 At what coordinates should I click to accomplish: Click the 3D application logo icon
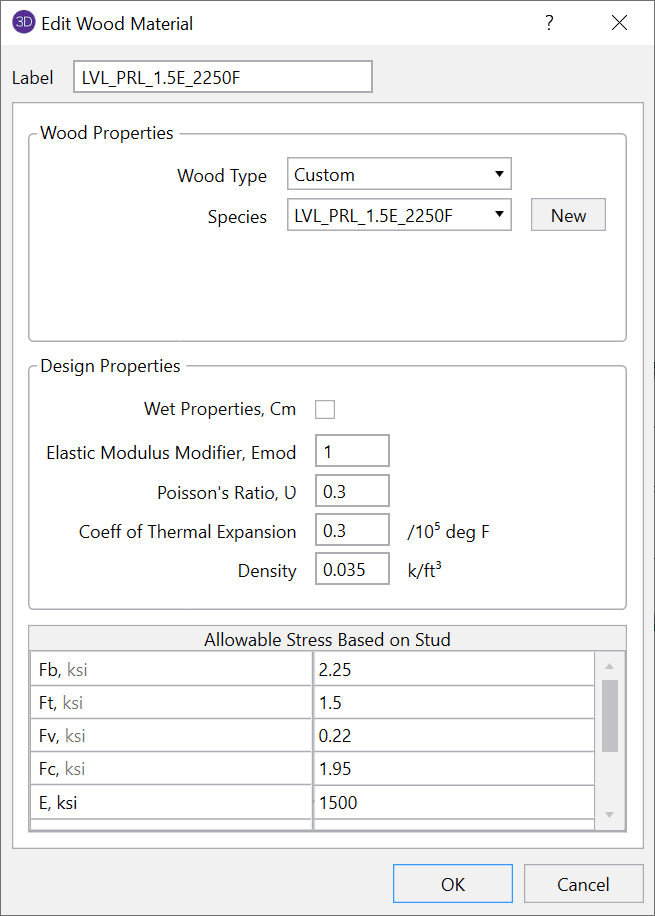(x=22, y=22)
